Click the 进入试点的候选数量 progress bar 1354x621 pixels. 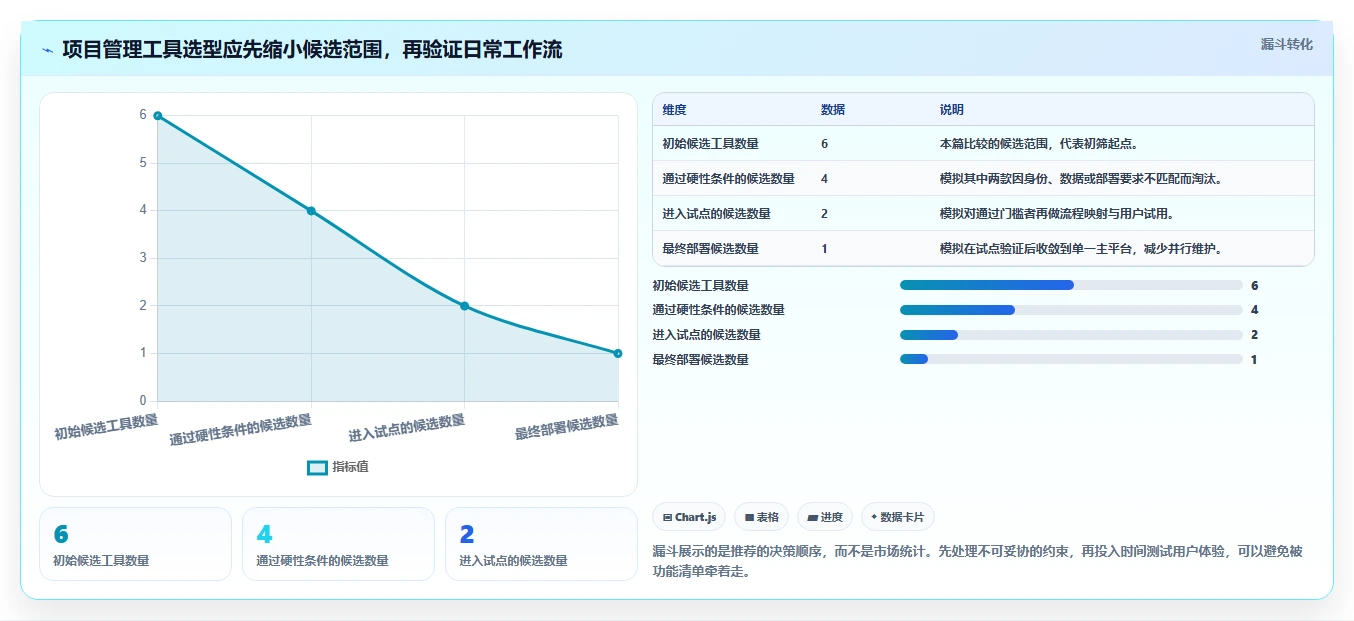click(x=1071, y=335)
